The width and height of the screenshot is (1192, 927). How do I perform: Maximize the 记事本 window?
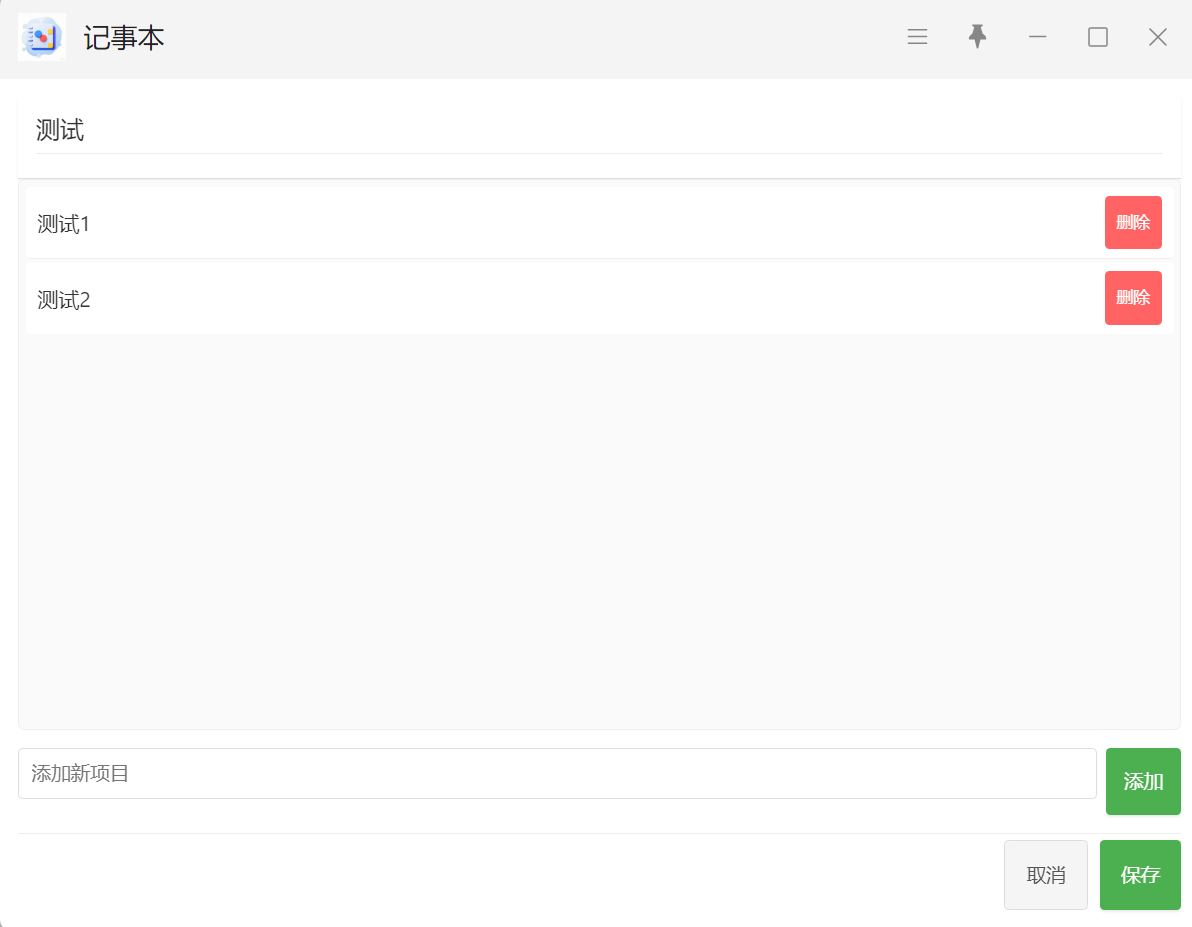pyautogui.click(x=1097, y=37)
